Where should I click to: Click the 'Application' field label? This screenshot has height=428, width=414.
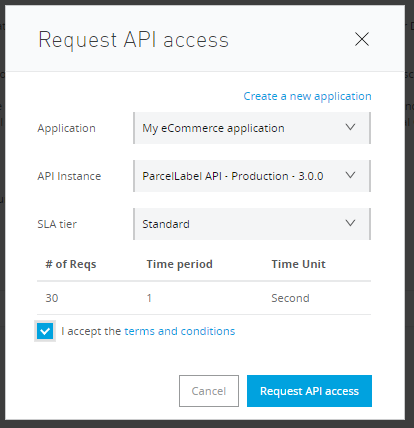click(x=66, y=128)
